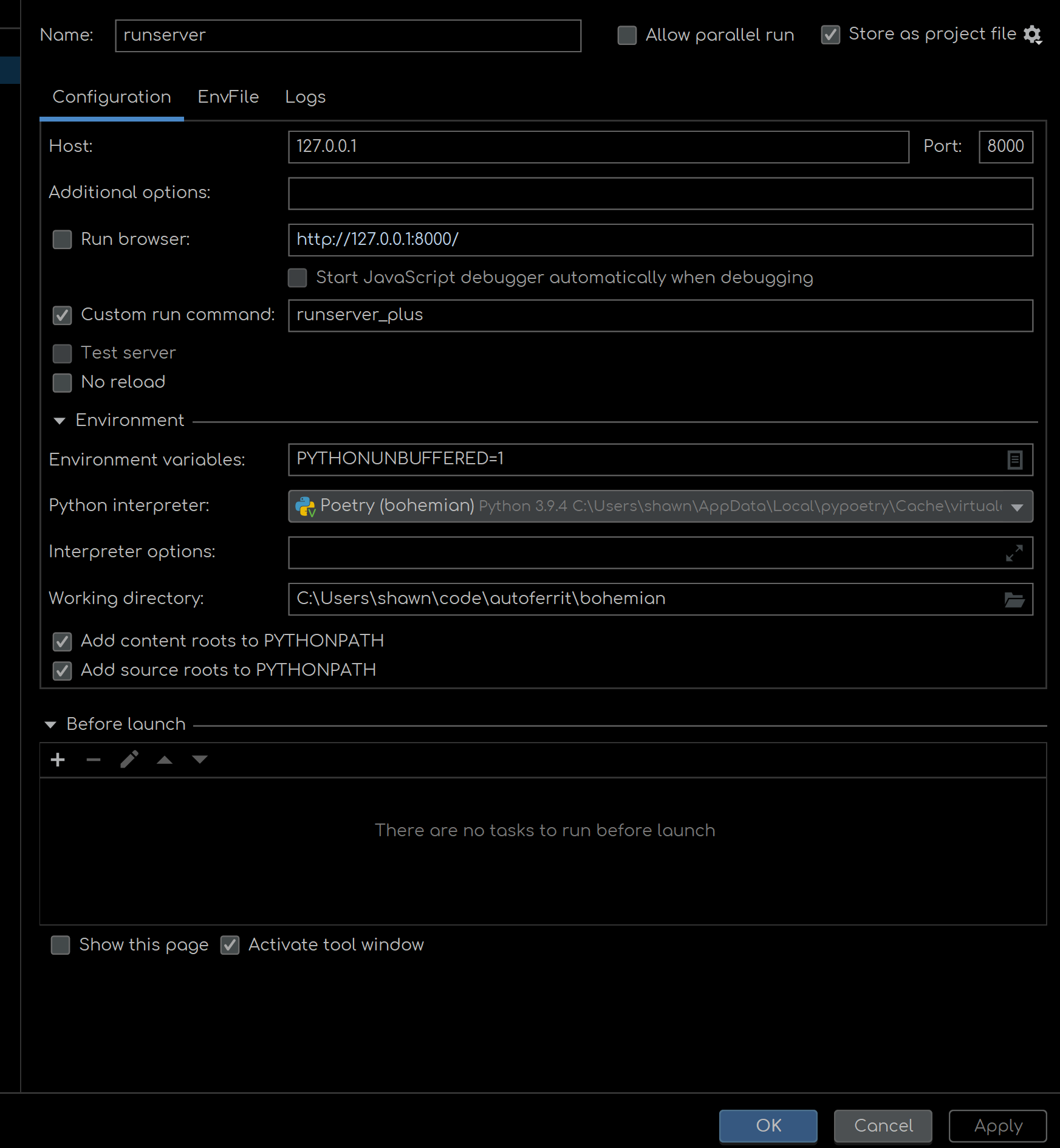Open Store as project file settings gear
The width and height of the screenshot is (1060, 1148).
[1033, 35]
